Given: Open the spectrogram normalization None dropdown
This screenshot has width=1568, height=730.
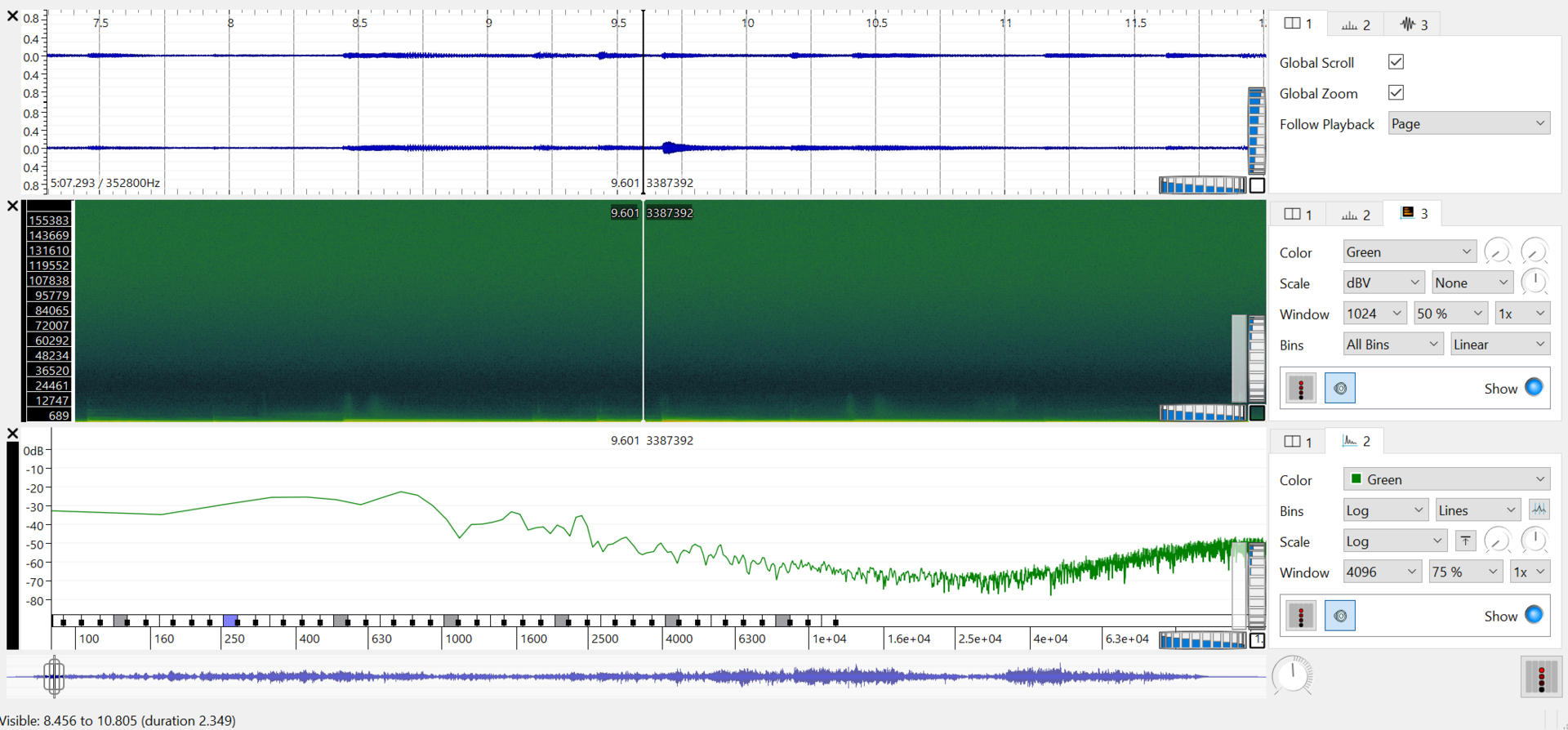Looking at the screenshot, I should click(1472, 283).
